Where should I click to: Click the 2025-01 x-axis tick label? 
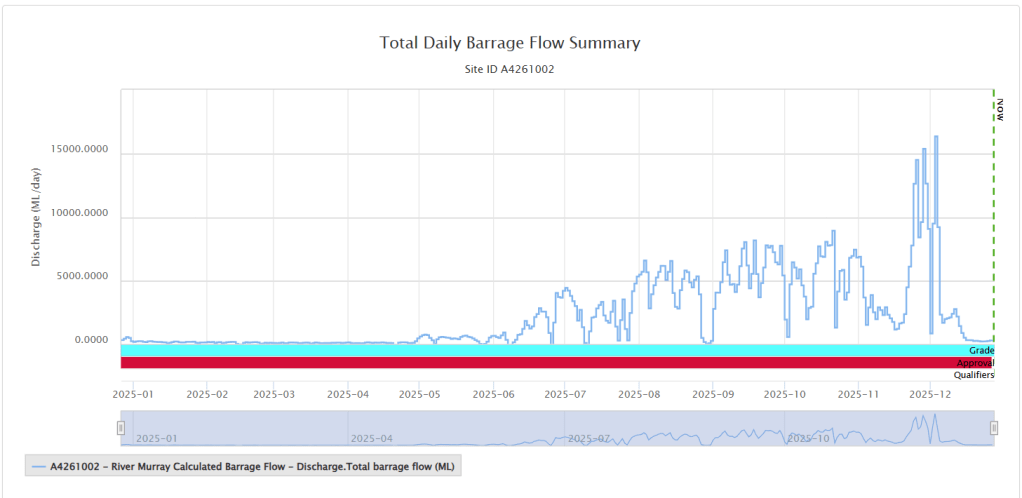point(133,395)
